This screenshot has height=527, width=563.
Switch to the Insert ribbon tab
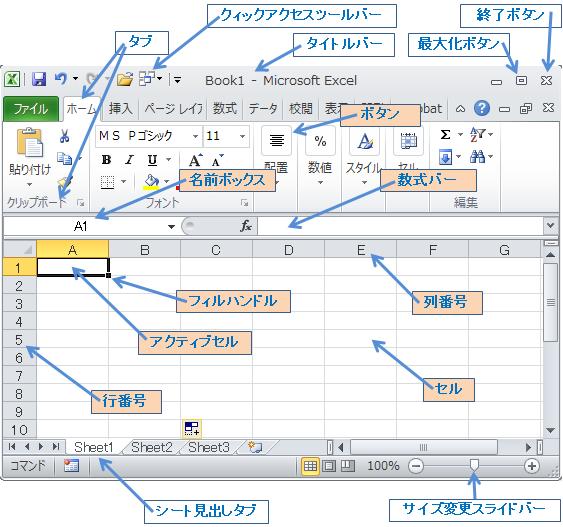pos(121,108)
